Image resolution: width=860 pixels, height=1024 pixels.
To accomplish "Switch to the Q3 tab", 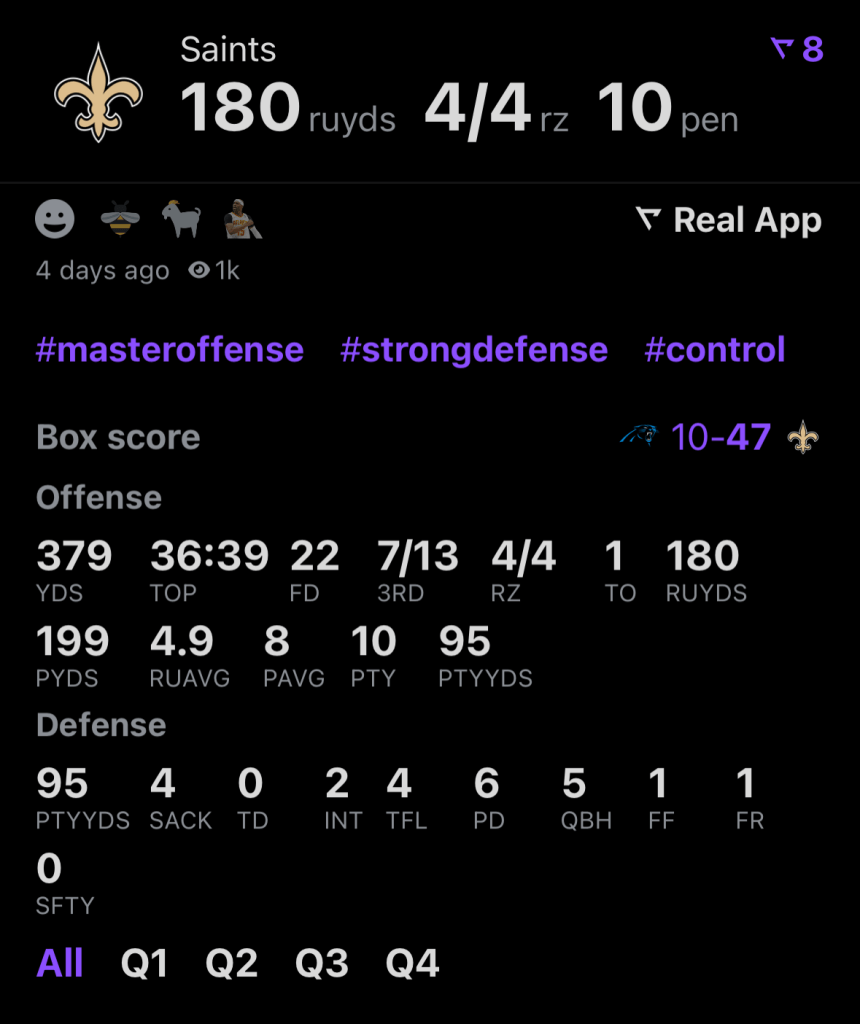I will (x=322, y=964).
